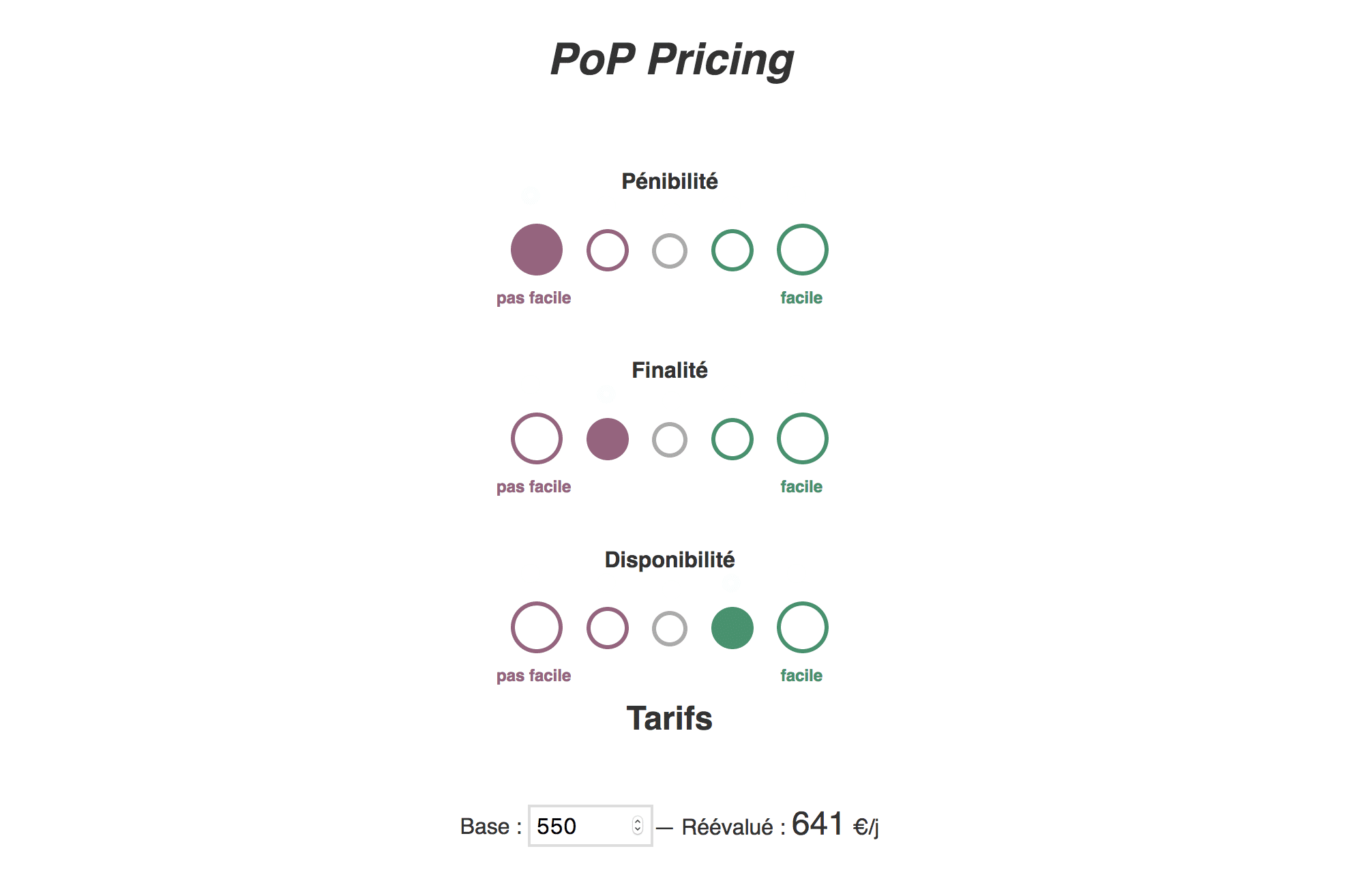The image size is (1349, 896).
Task: Click the 'facile' label under Disponibilité
Action: pos(801,676)
